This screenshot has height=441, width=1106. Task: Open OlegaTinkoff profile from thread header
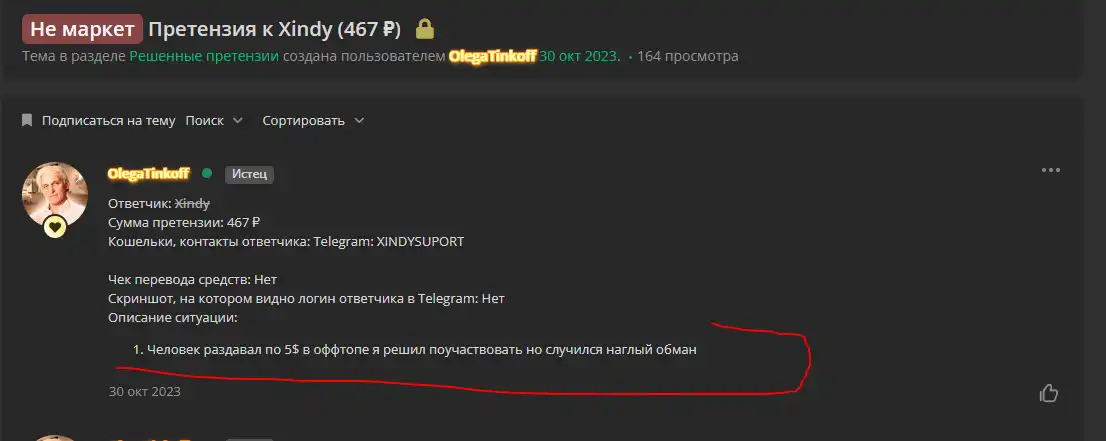point(492,56)
